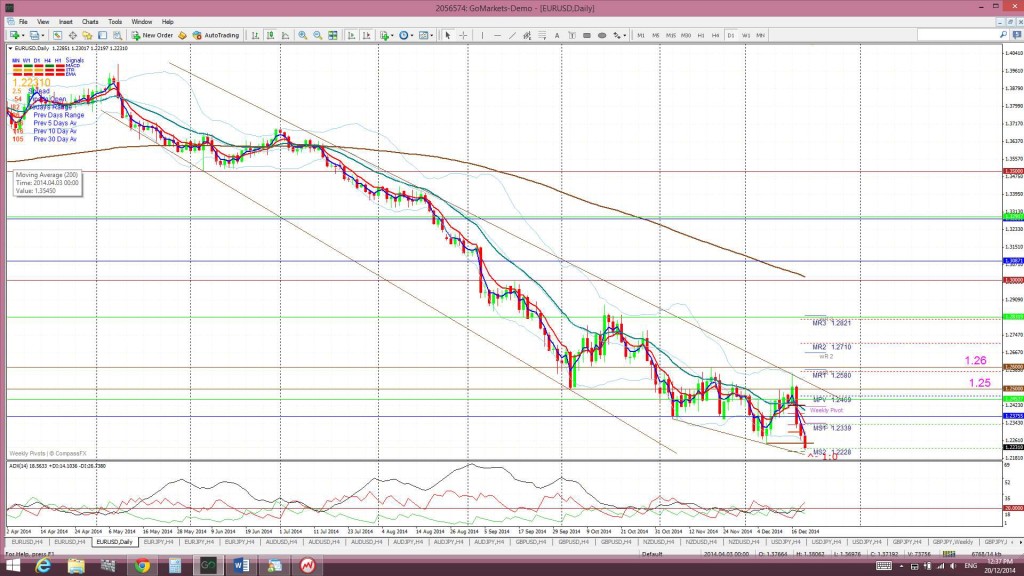
Task: Switch to H4 timeframe
Action: click(x=716, y=35)
